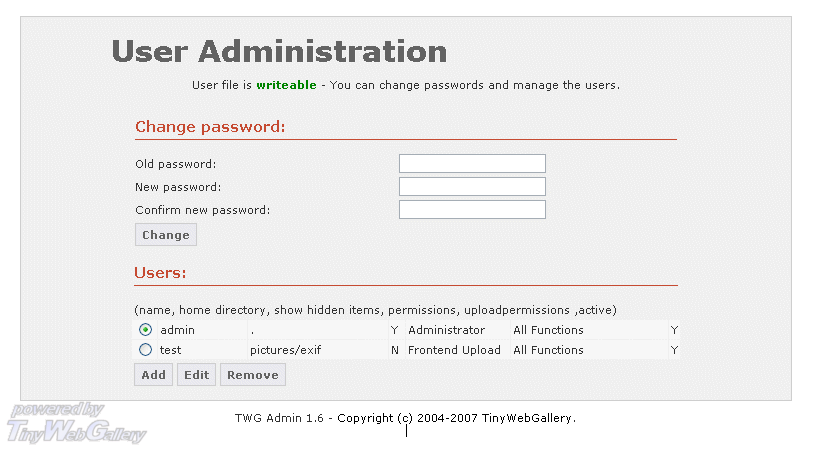Click into the New password field
The height and width of the screenshot is (450, 813).
tap(472, 186)
